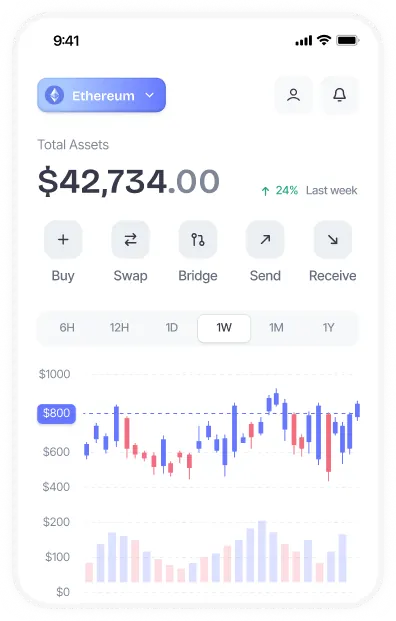Click the Ethereum logo icon

(55, 95)
